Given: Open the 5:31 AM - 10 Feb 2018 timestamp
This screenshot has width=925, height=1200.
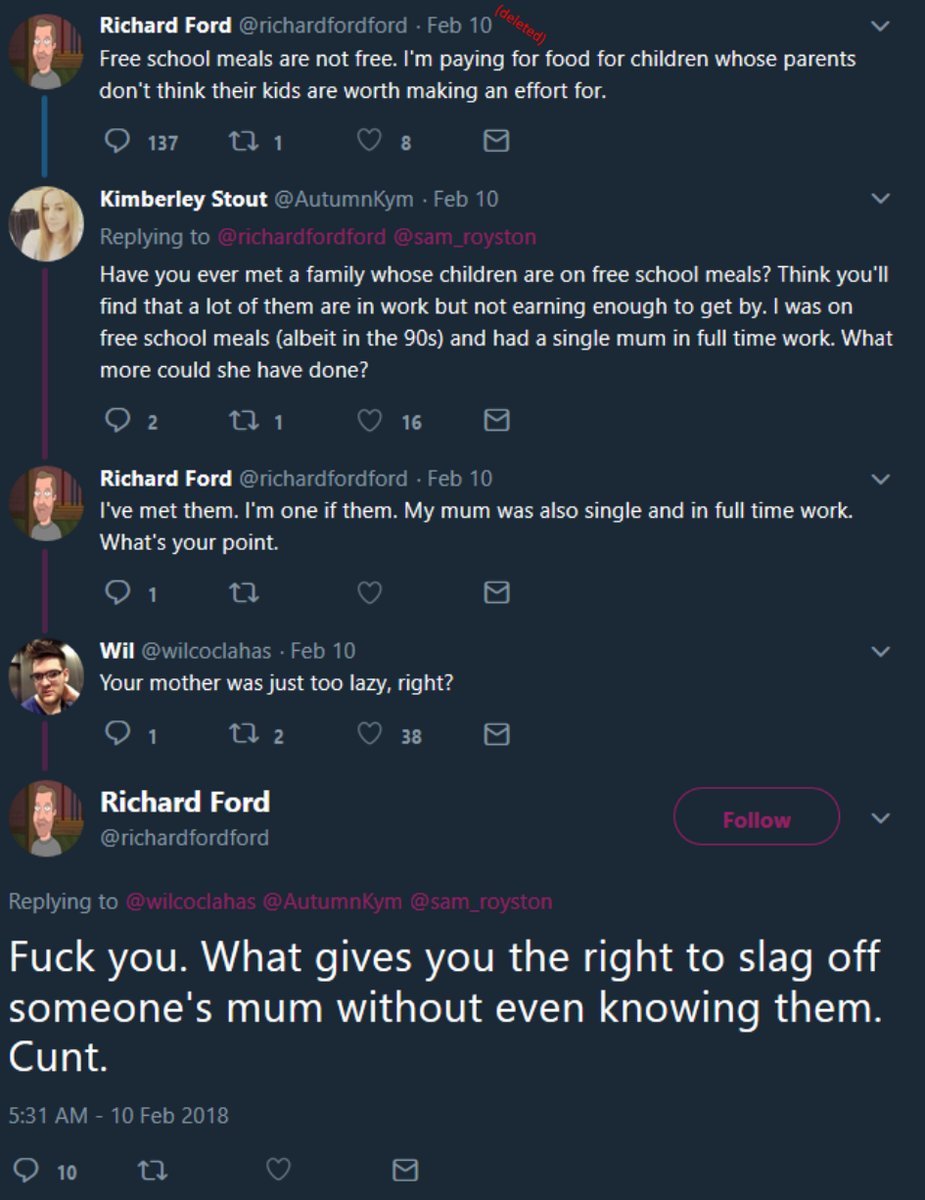Looking at the screenshot, I should [x=119, y=1114].
